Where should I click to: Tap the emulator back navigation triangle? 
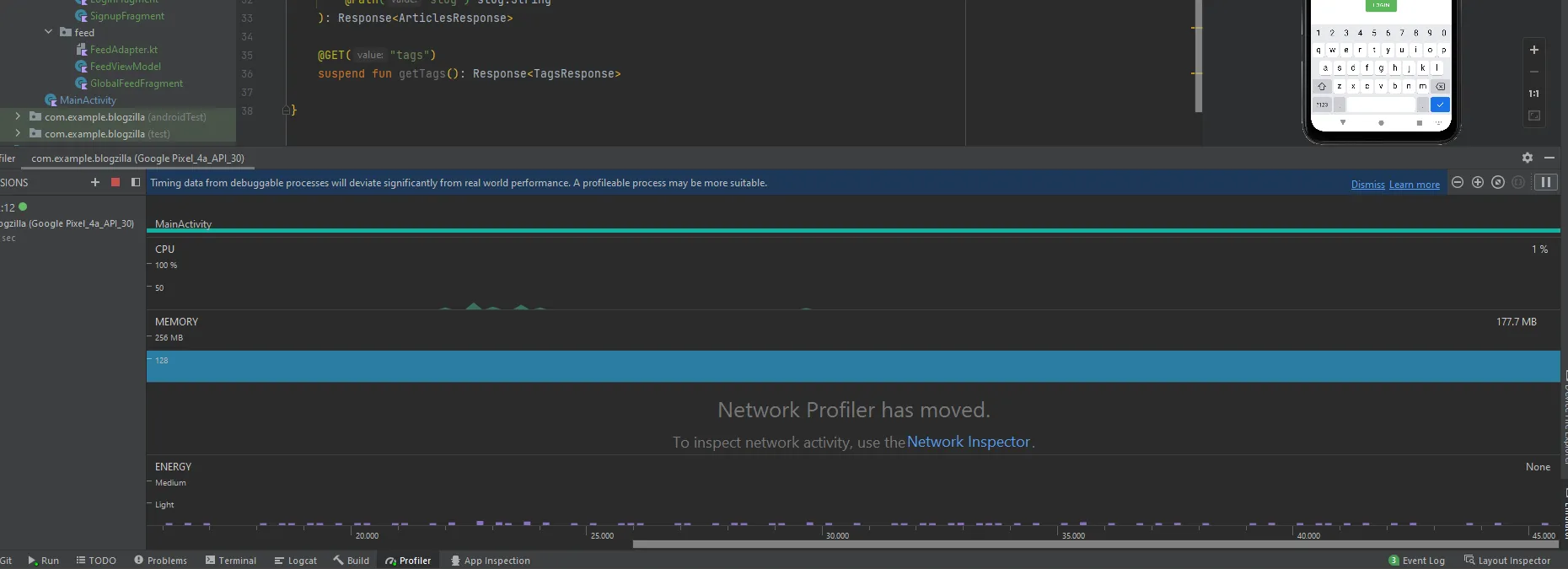(x=1343, y=122)
